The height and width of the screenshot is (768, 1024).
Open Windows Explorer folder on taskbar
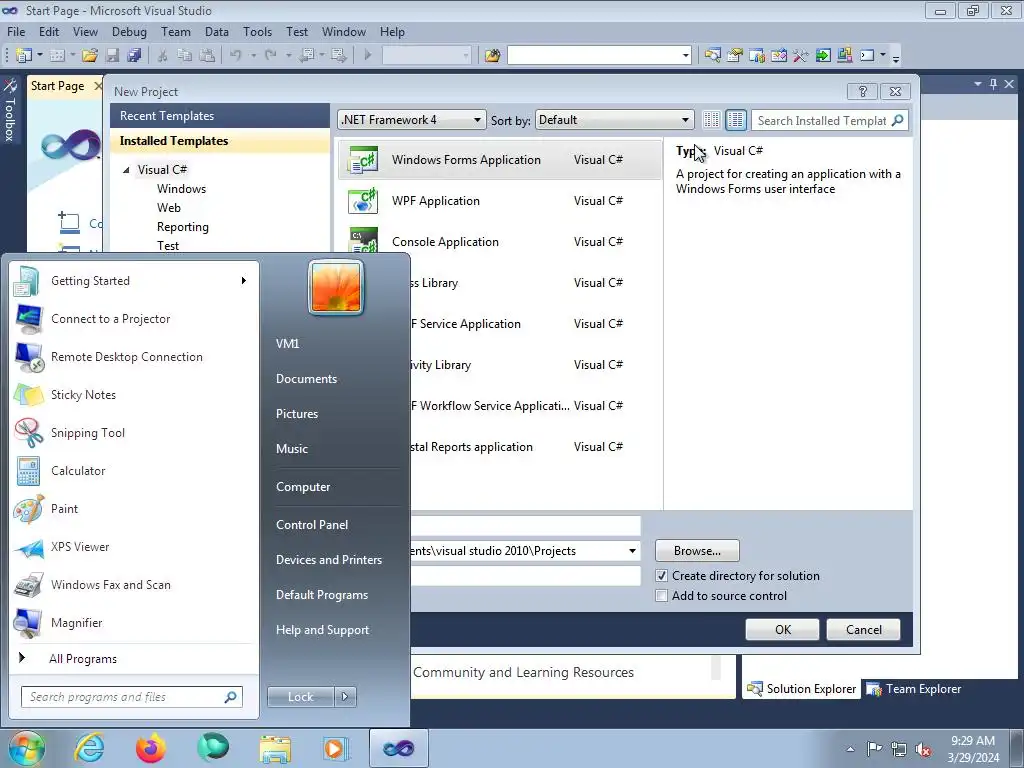pyautogui.click(x=275, y=748)
